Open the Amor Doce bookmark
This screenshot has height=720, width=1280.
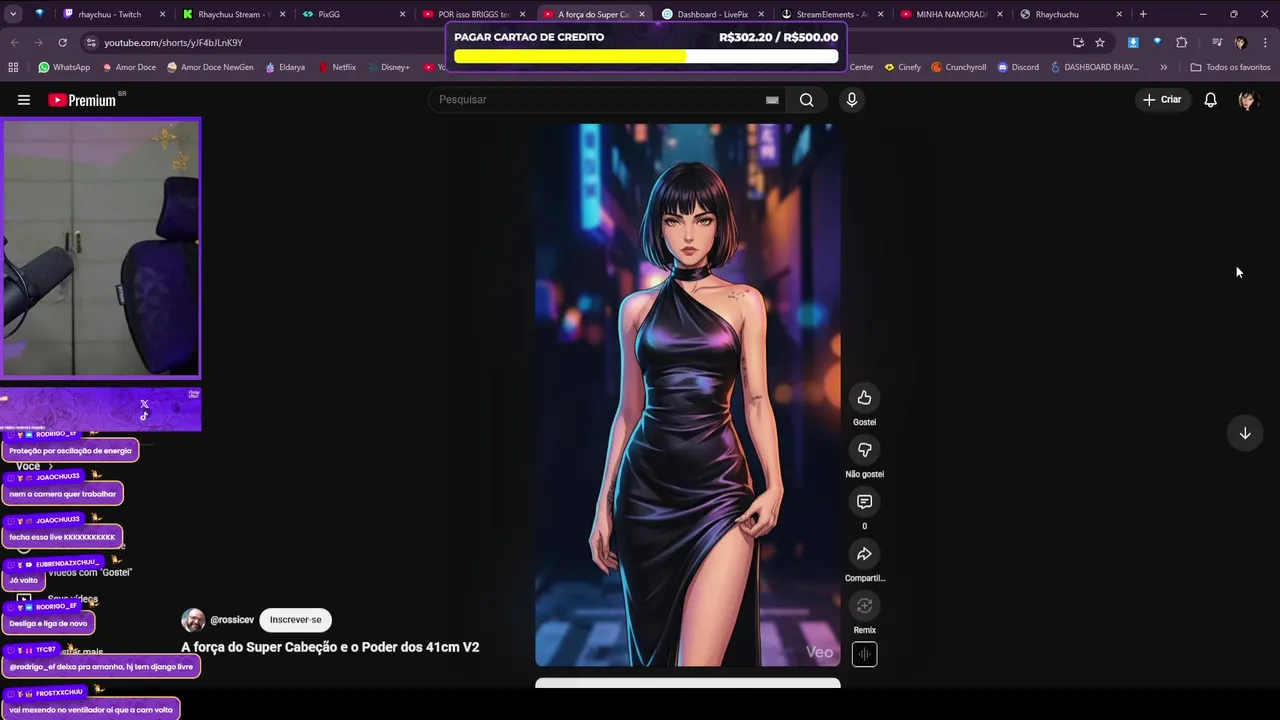tap(129, 67)
